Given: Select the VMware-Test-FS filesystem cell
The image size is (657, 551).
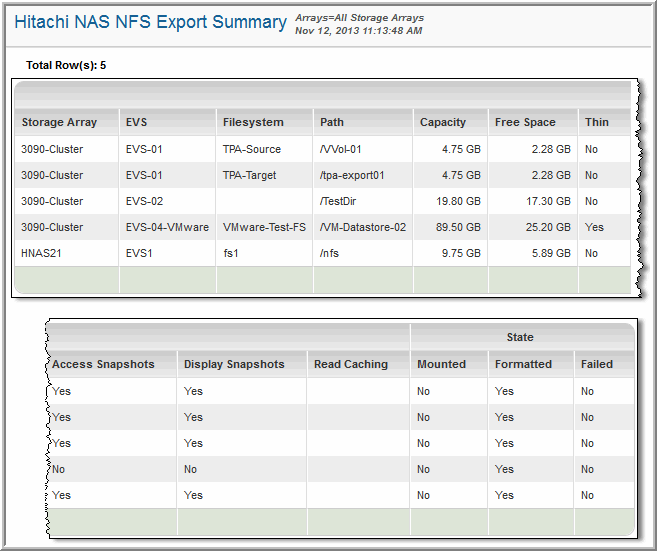Looking at the screenshot, I should pos(264,227).
